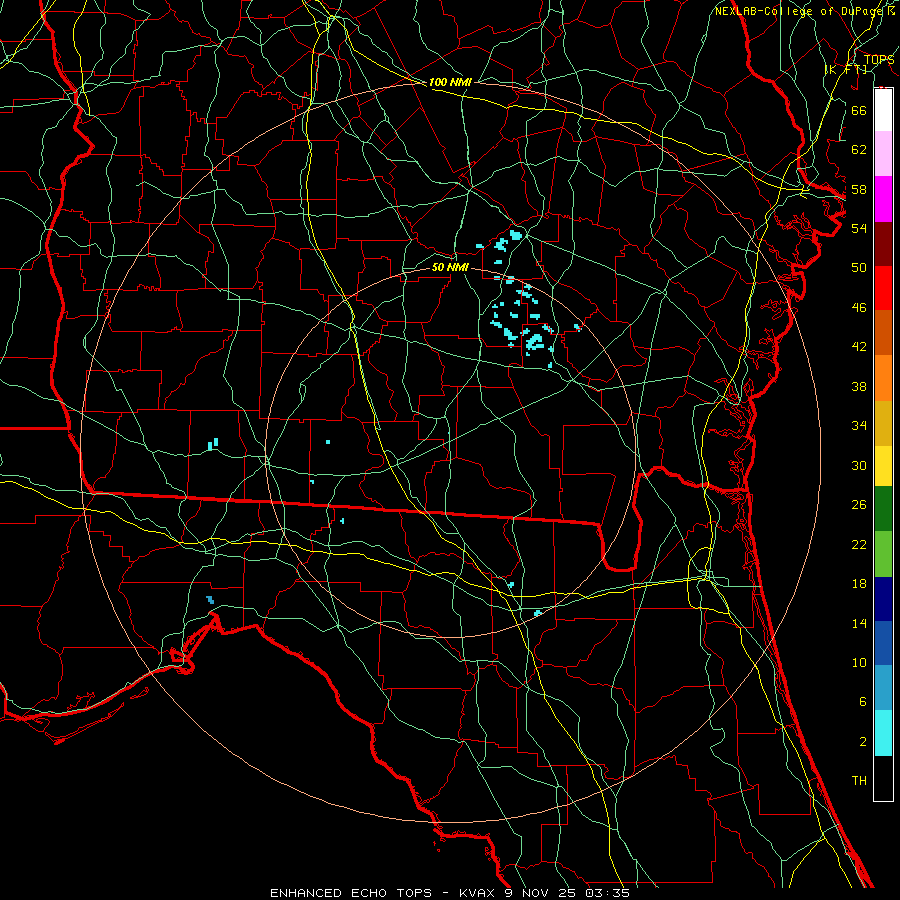Click the '34' legend value
The width and height of the screenshot is (900, 900).
coord(859,426)
